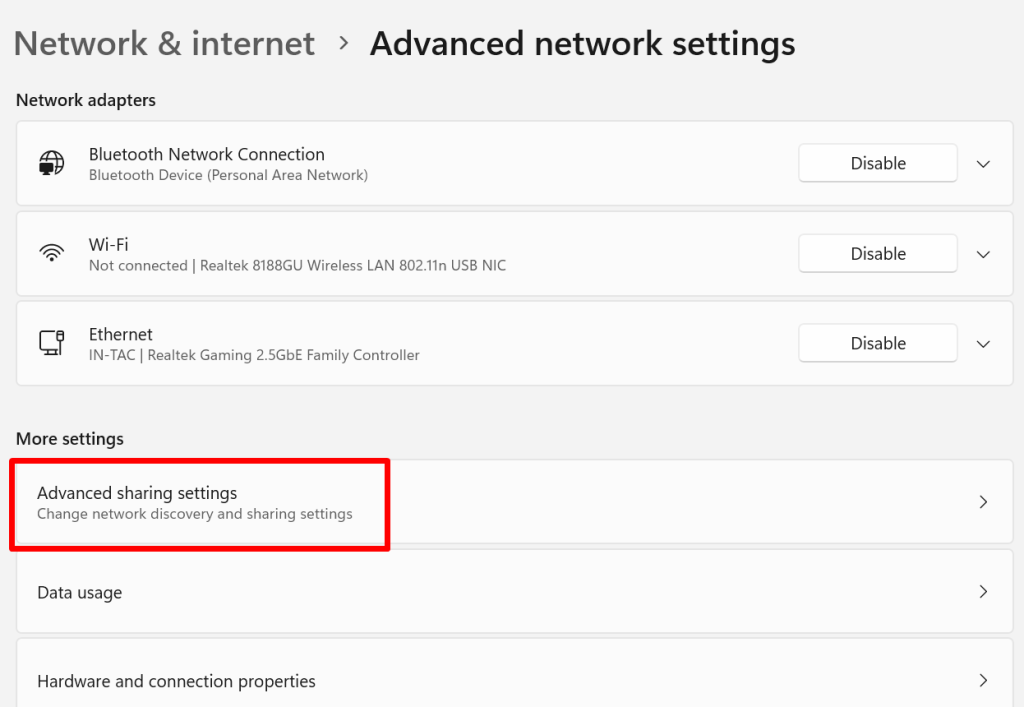Expand the Bluetooth Network Connection details

click(984, 164)
